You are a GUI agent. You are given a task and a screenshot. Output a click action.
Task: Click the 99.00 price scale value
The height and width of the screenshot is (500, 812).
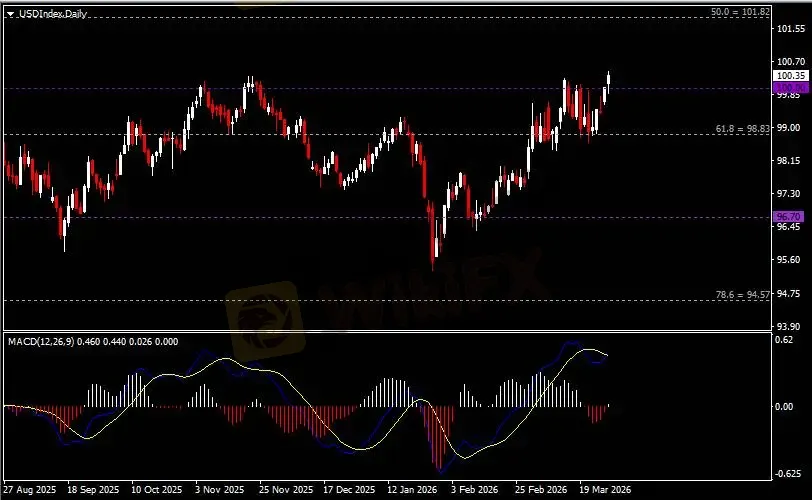789,127
